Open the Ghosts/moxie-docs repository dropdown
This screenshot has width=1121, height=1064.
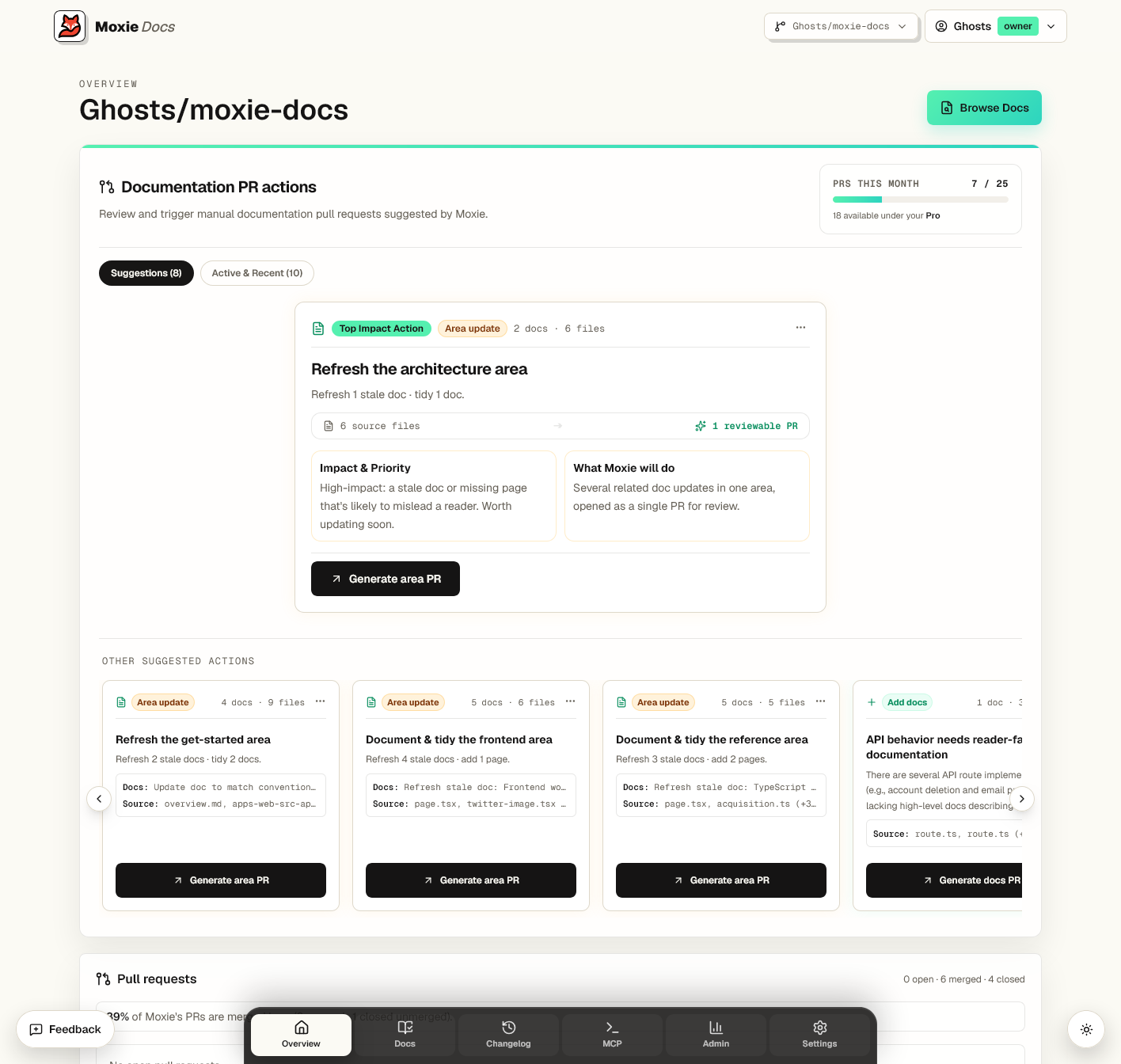click(x=841, y=26)
